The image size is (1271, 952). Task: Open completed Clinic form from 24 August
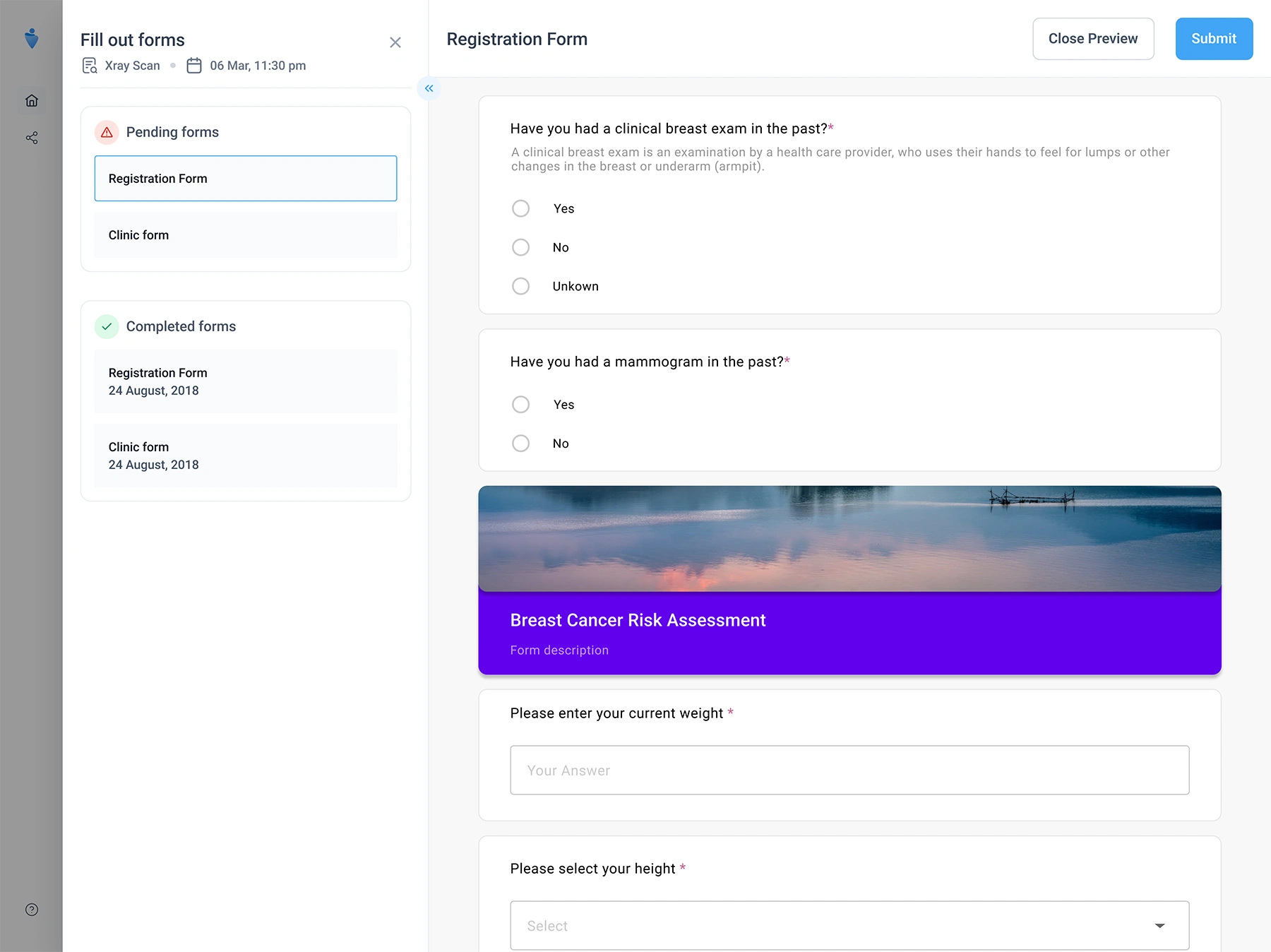coord(246,456)
